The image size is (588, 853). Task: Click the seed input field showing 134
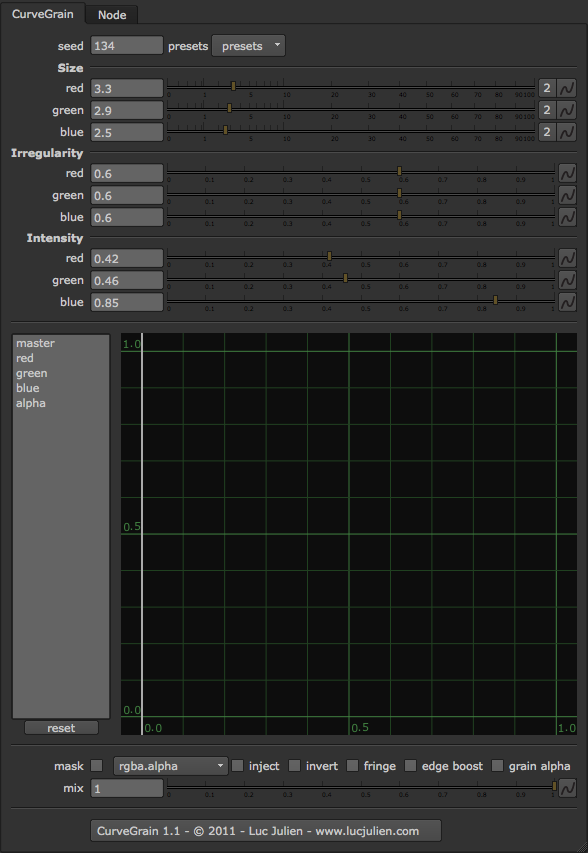tap(127, 46)
